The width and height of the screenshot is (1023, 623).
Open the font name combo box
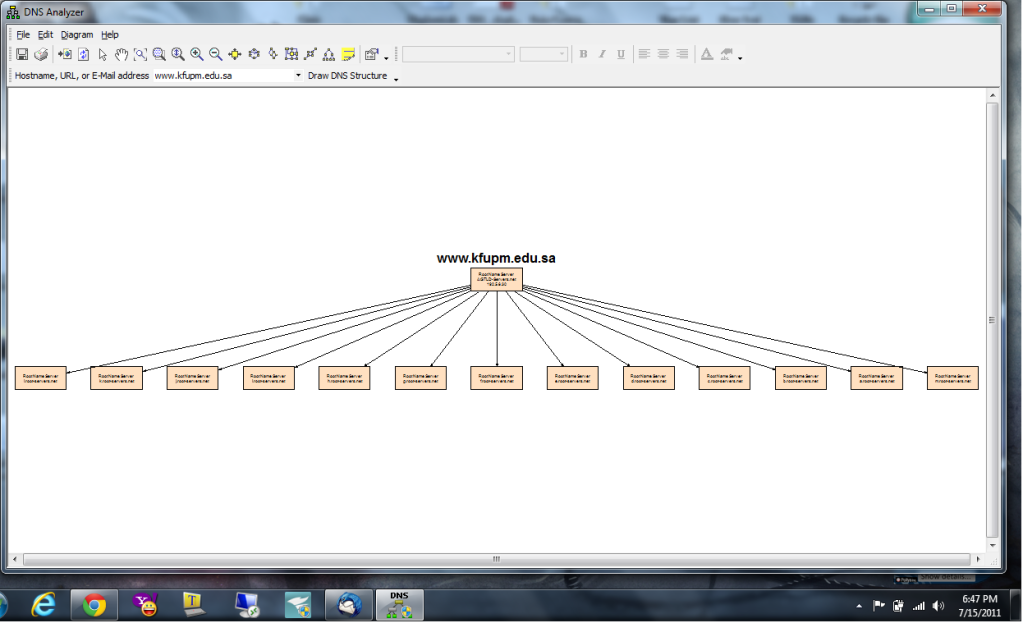click(458, 54)
